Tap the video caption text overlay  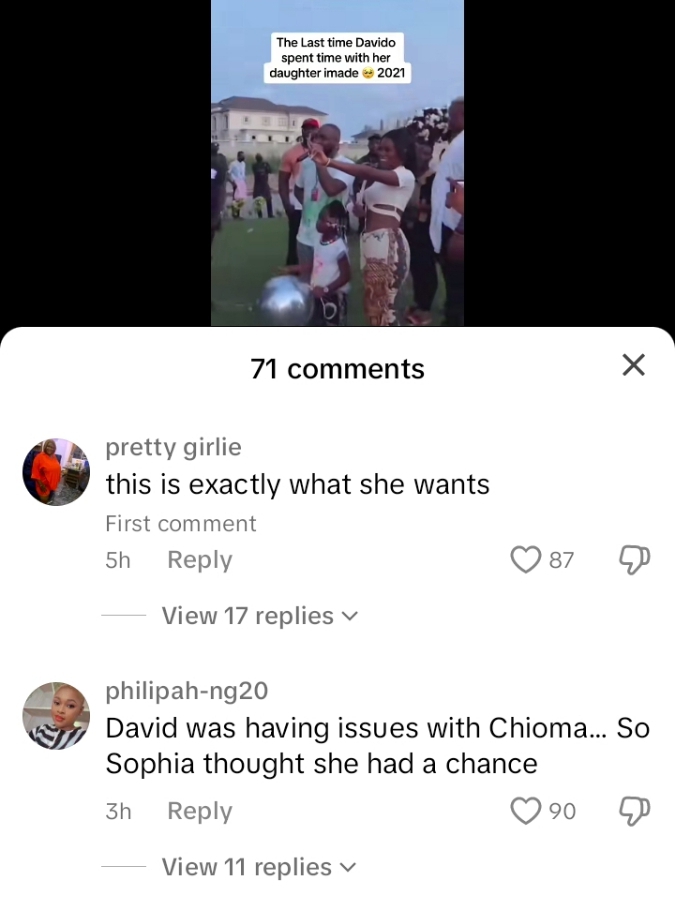pyautogui.click(x=337, y=58)
